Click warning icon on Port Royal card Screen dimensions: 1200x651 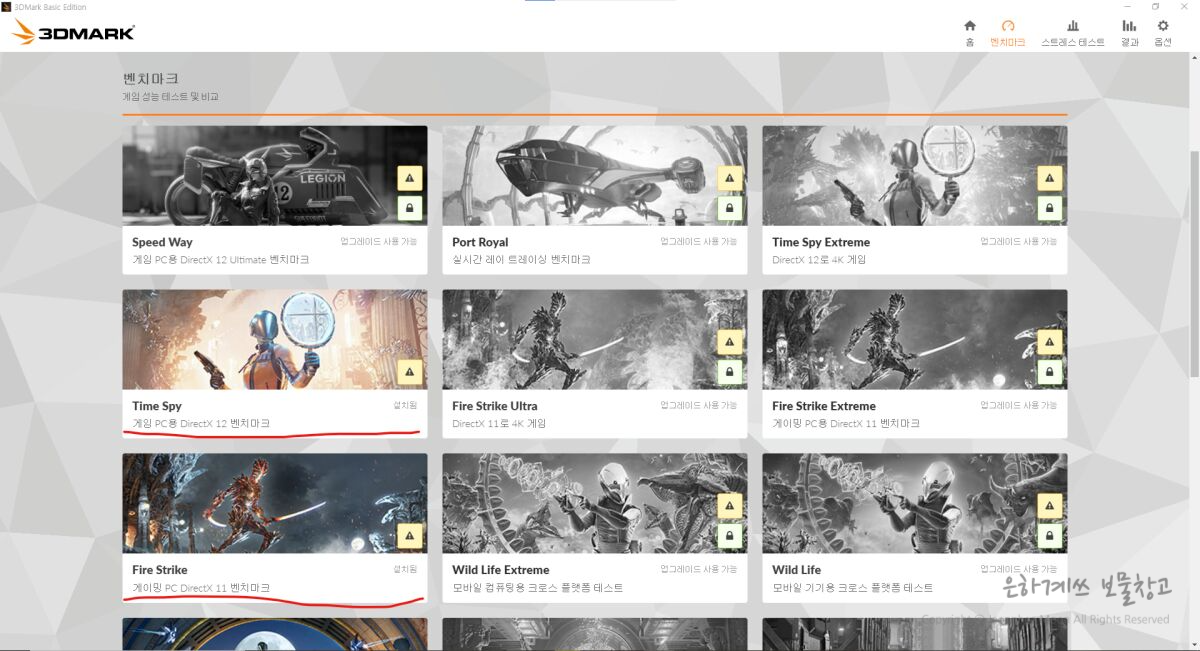(x=730, y=179)
